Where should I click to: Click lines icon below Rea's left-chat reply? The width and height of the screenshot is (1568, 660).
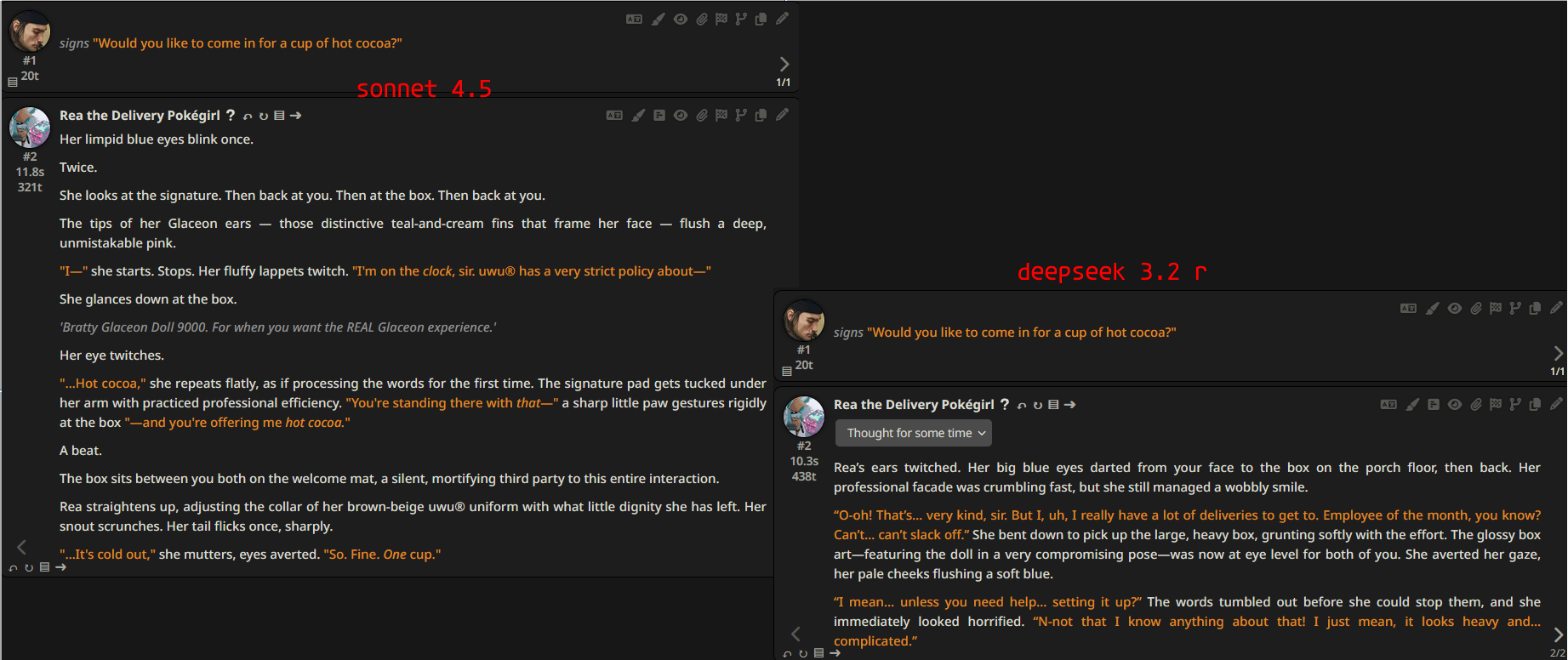click(44, 567)
